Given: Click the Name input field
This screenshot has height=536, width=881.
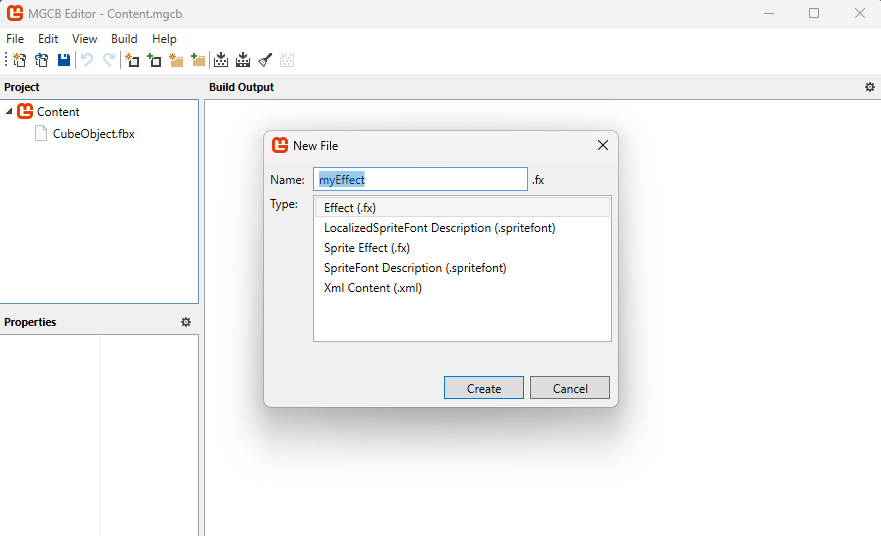Looking at the screenshot, I should 420,179.
